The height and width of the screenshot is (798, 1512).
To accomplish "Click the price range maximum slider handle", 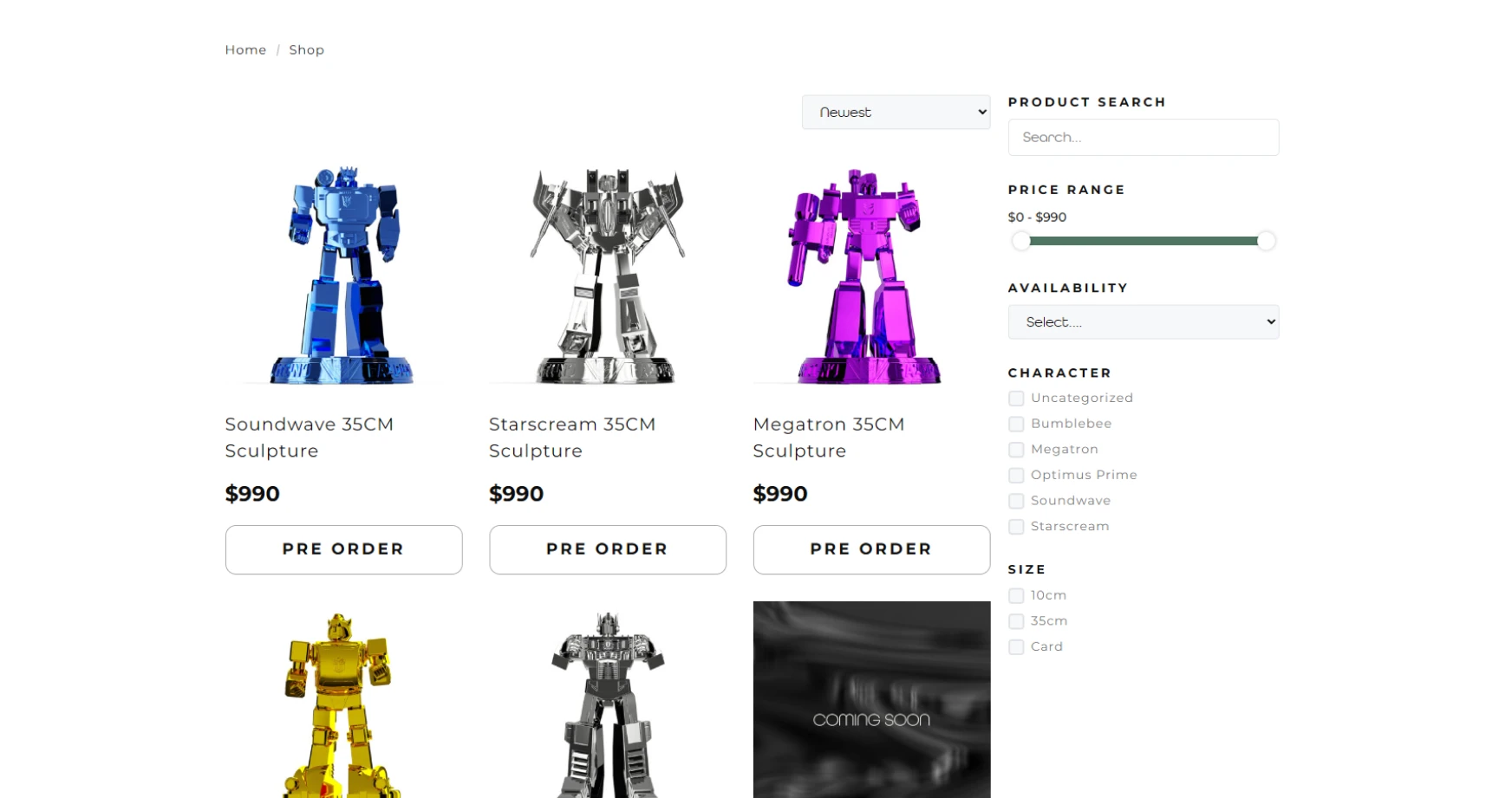I will [x=1266, y=241].
